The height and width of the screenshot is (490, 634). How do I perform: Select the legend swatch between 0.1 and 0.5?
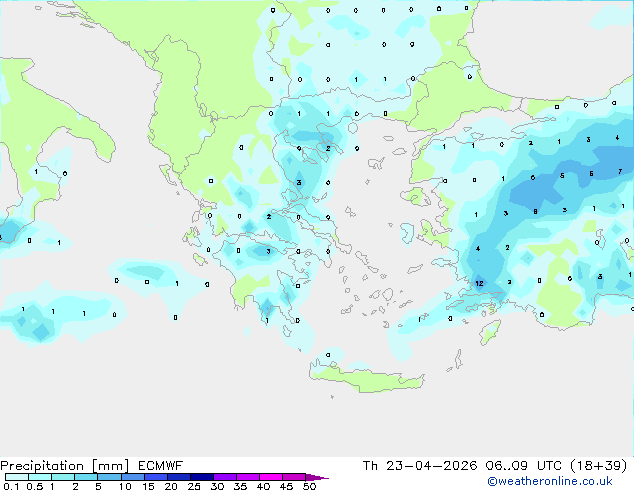pyautogui.click(x=17, y=477)
